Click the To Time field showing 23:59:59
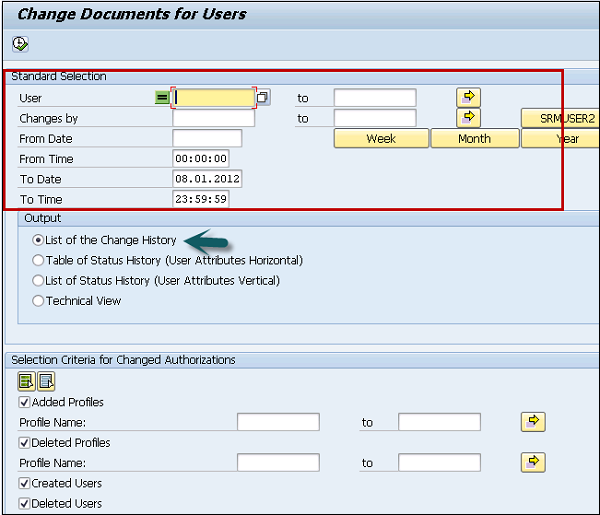This screenshot has height=515, width=600. 201,199
